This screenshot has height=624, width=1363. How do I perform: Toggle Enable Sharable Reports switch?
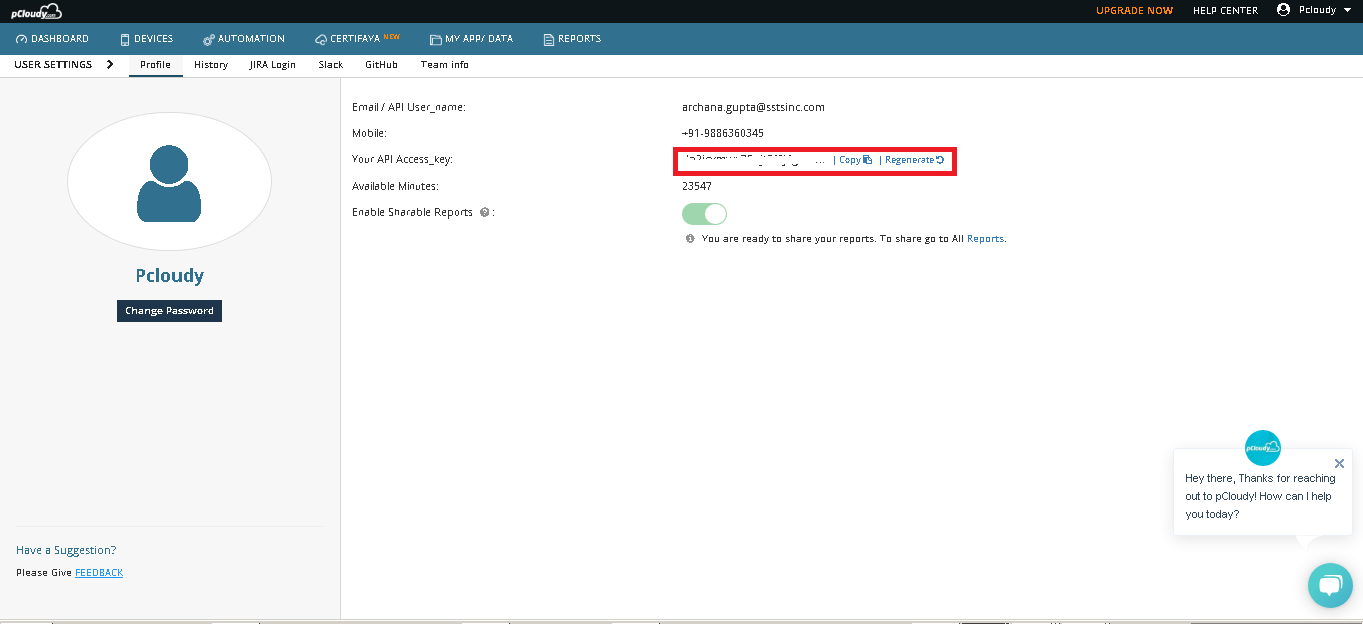pyautogui.click(x=704, y=214)
